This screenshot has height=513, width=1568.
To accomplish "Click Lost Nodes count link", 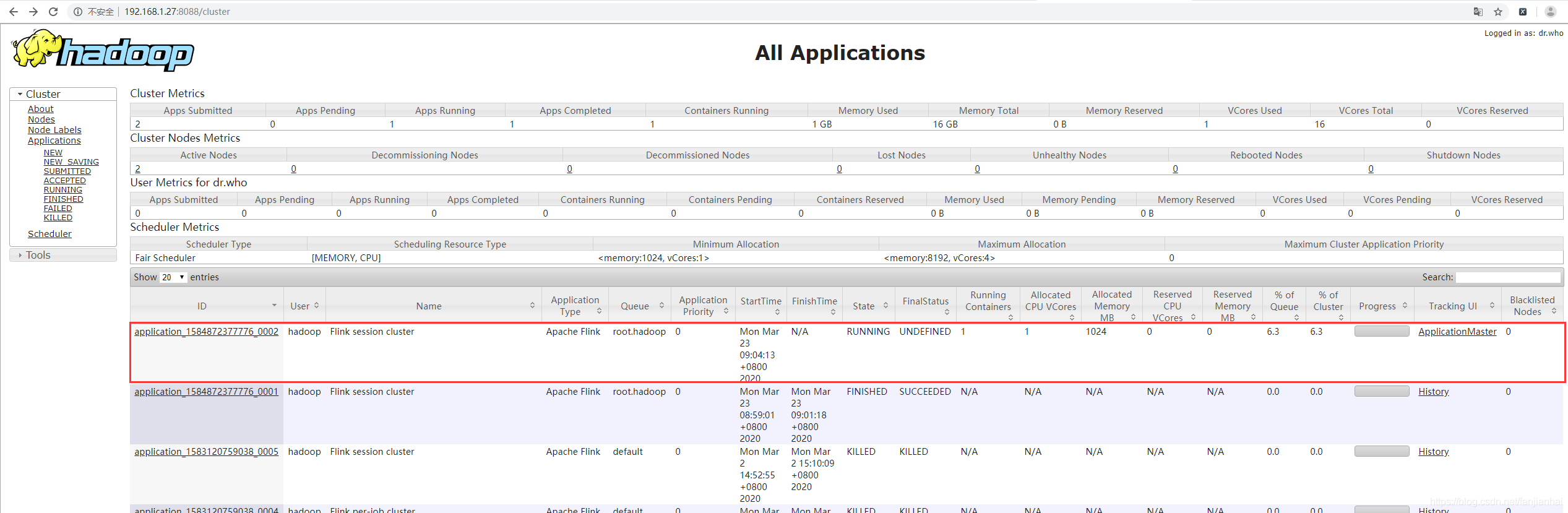I will click(840, 169).
